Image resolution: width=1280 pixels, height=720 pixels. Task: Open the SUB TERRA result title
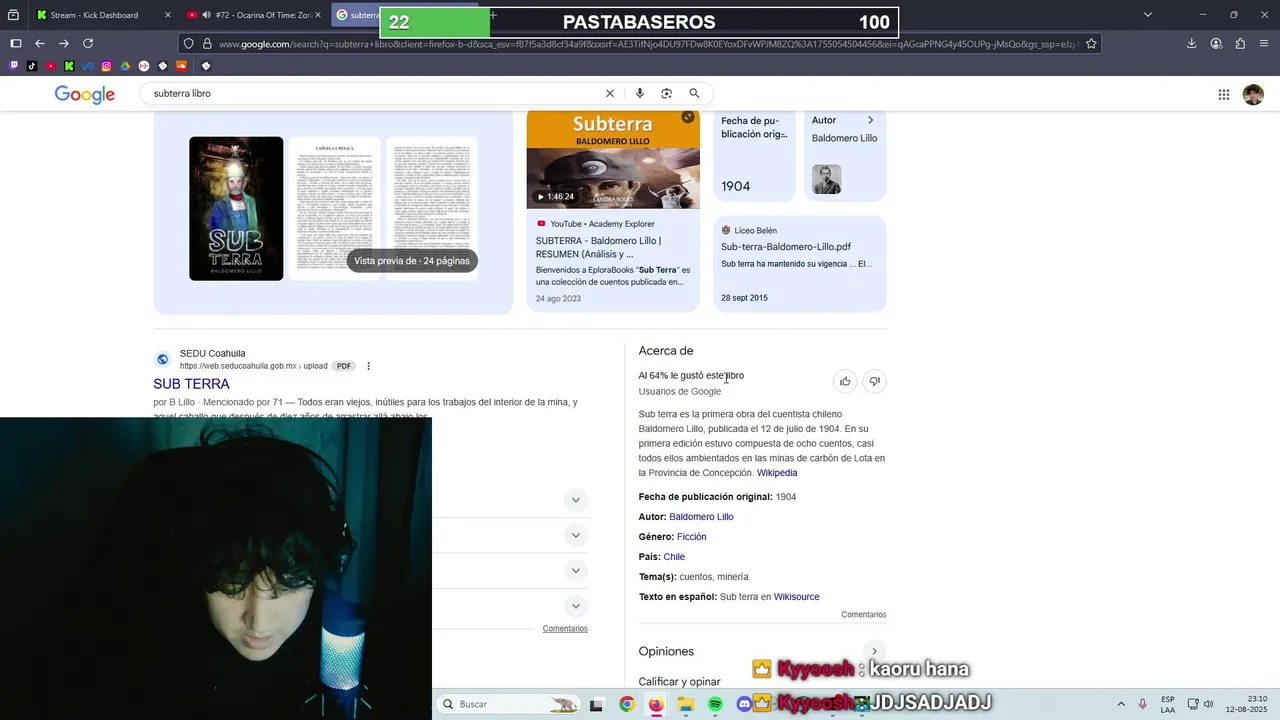click(191, 384)
